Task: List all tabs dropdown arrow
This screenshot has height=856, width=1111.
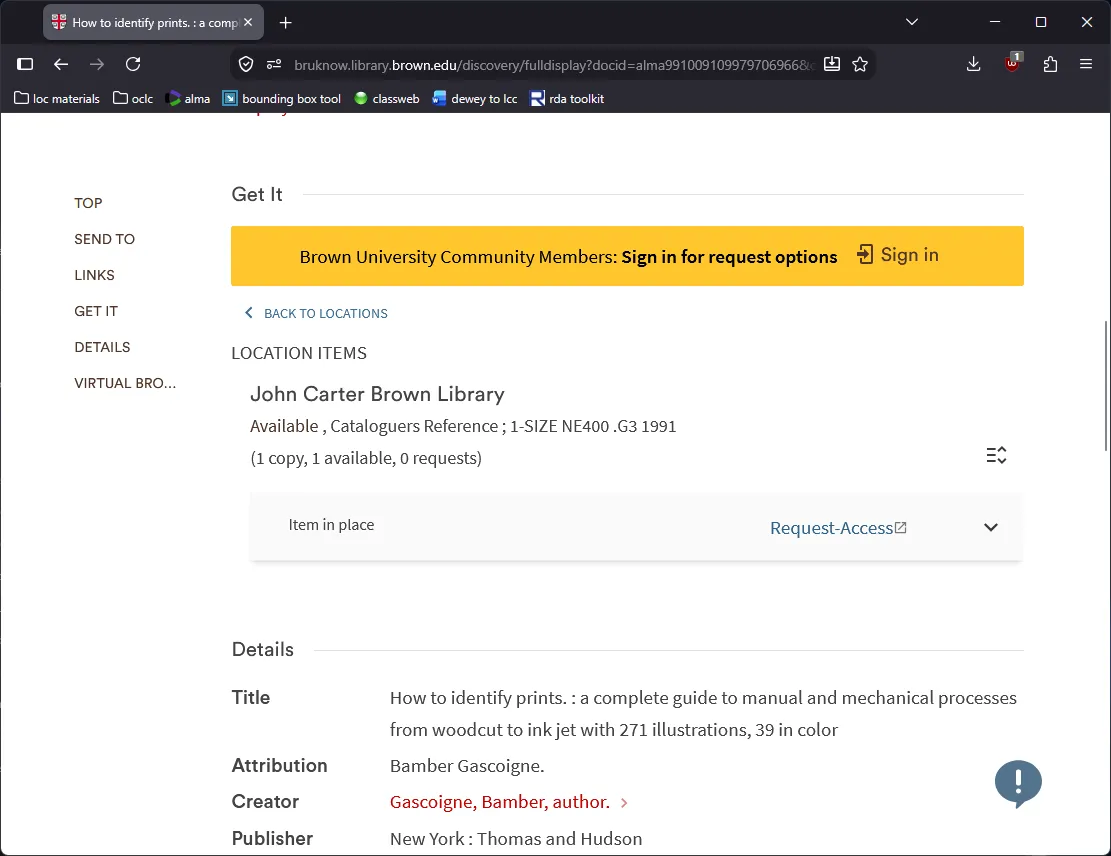Action: (x=912, y=22)
